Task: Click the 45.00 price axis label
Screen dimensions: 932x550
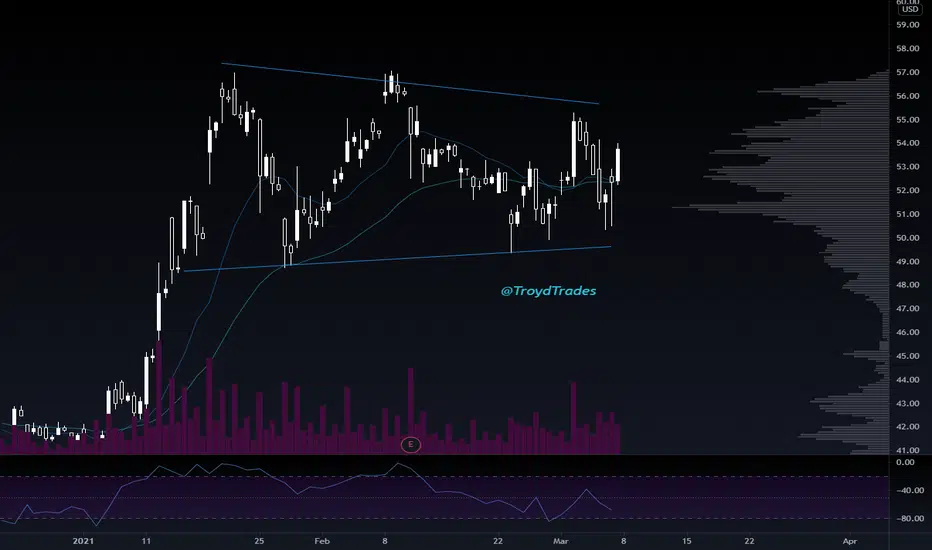Action: [908, 356]
